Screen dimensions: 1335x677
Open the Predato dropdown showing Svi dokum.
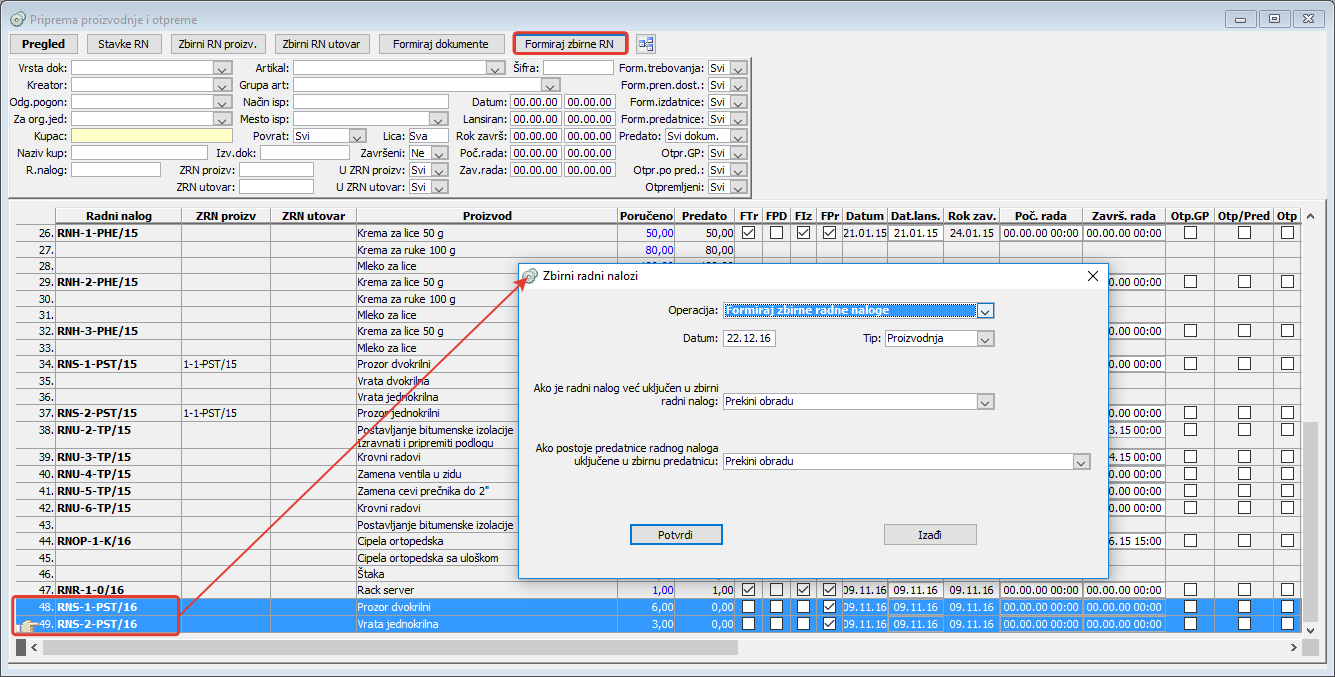pyautogui.click(x=738, y=136)
